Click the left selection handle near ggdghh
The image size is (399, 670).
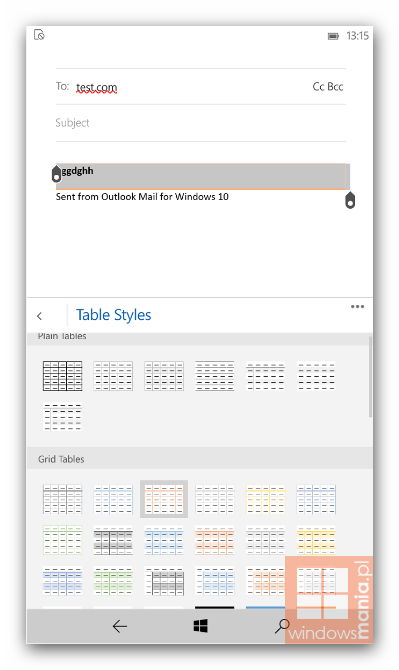click(x=56, y=174)
